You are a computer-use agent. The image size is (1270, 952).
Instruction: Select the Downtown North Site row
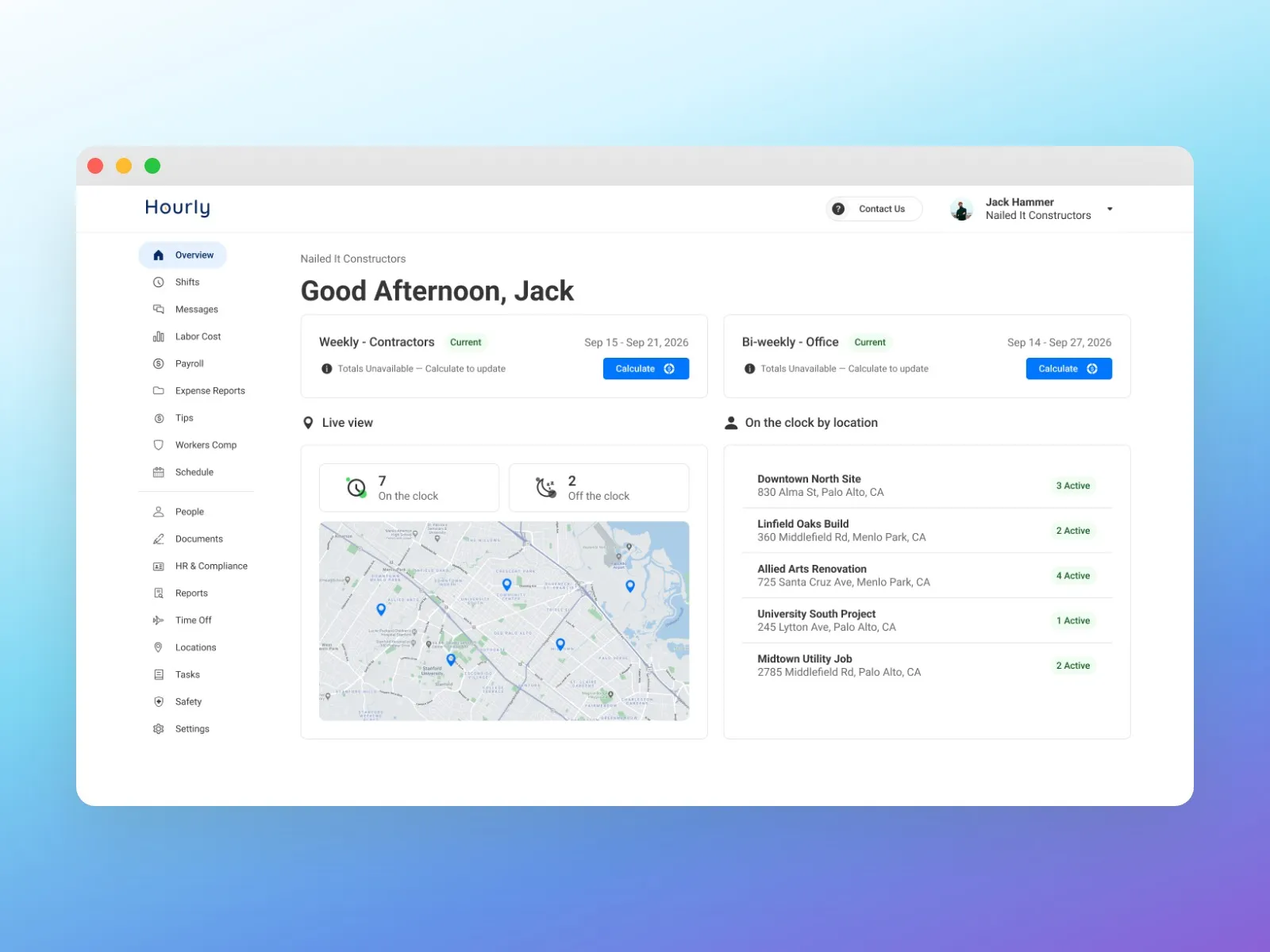[926, 486]
